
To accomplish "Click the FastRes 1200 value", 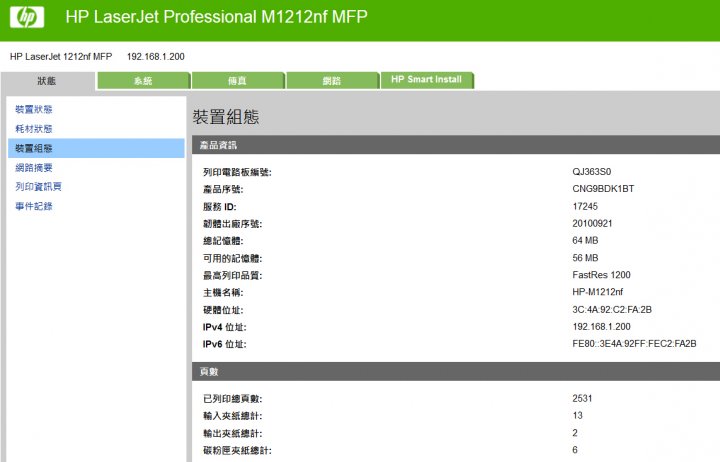I will pyautogui.click(x=601, y=275).
